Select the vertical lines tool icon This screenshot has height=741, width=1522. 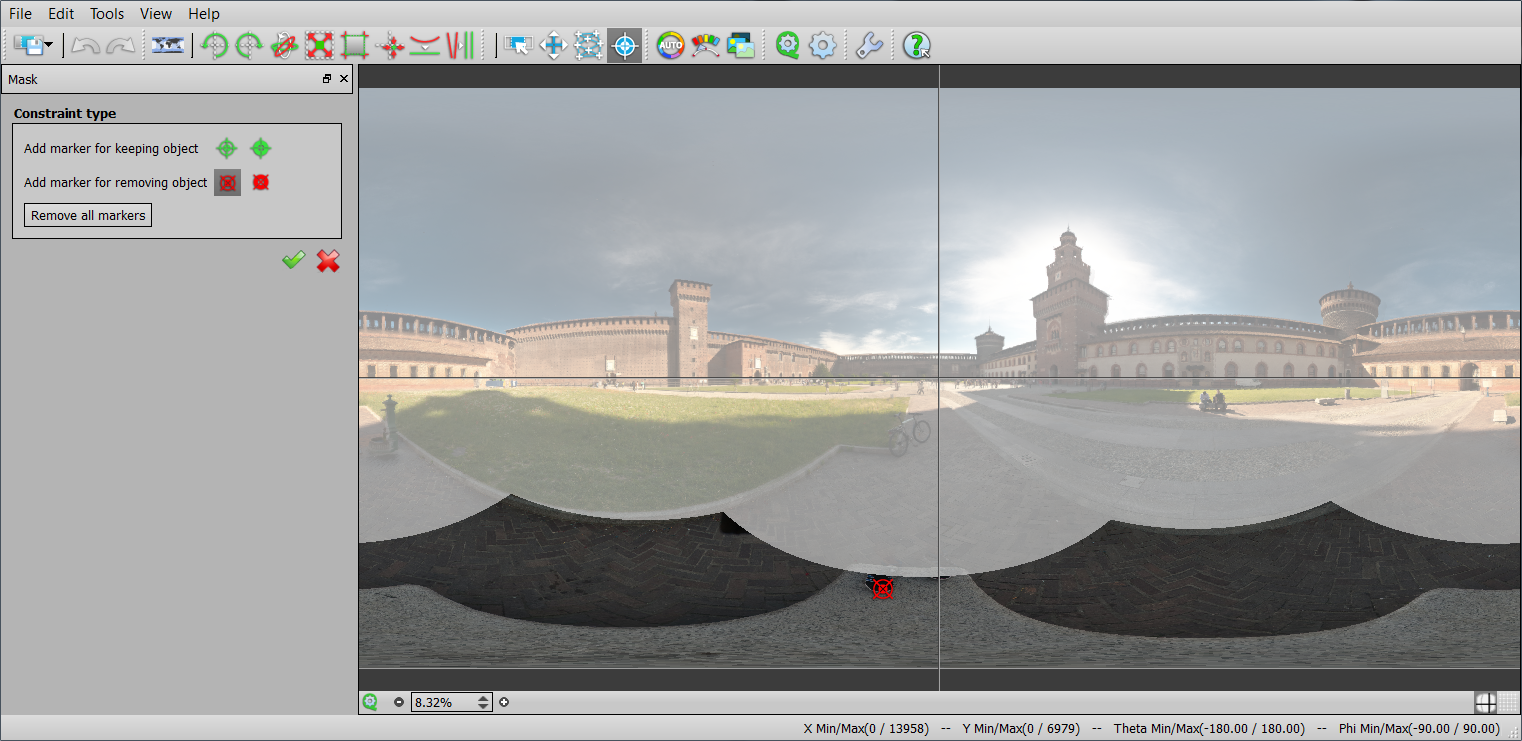[460, 45]
